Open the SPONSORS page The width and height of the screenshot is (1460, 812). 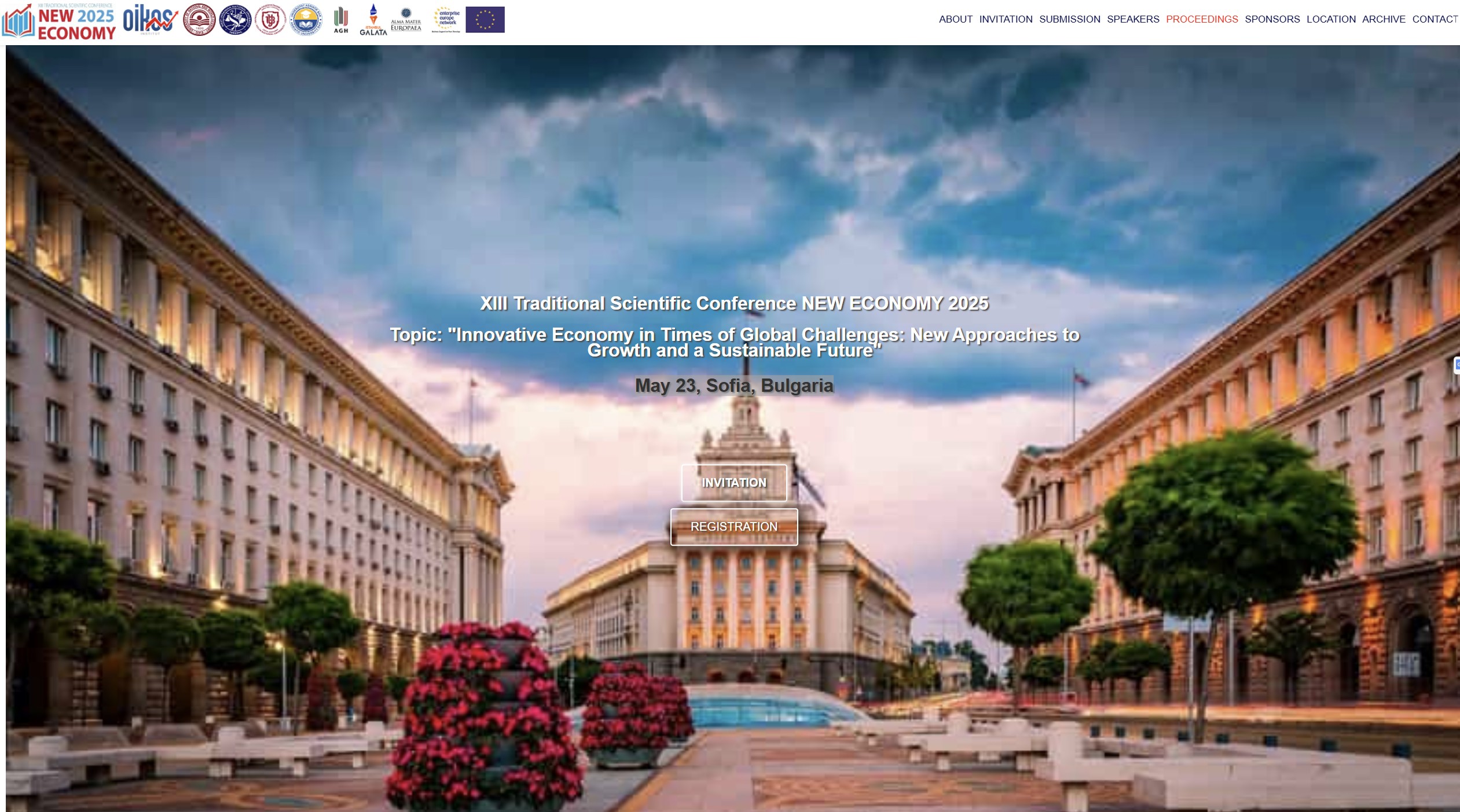click(x=1272, y=19)
